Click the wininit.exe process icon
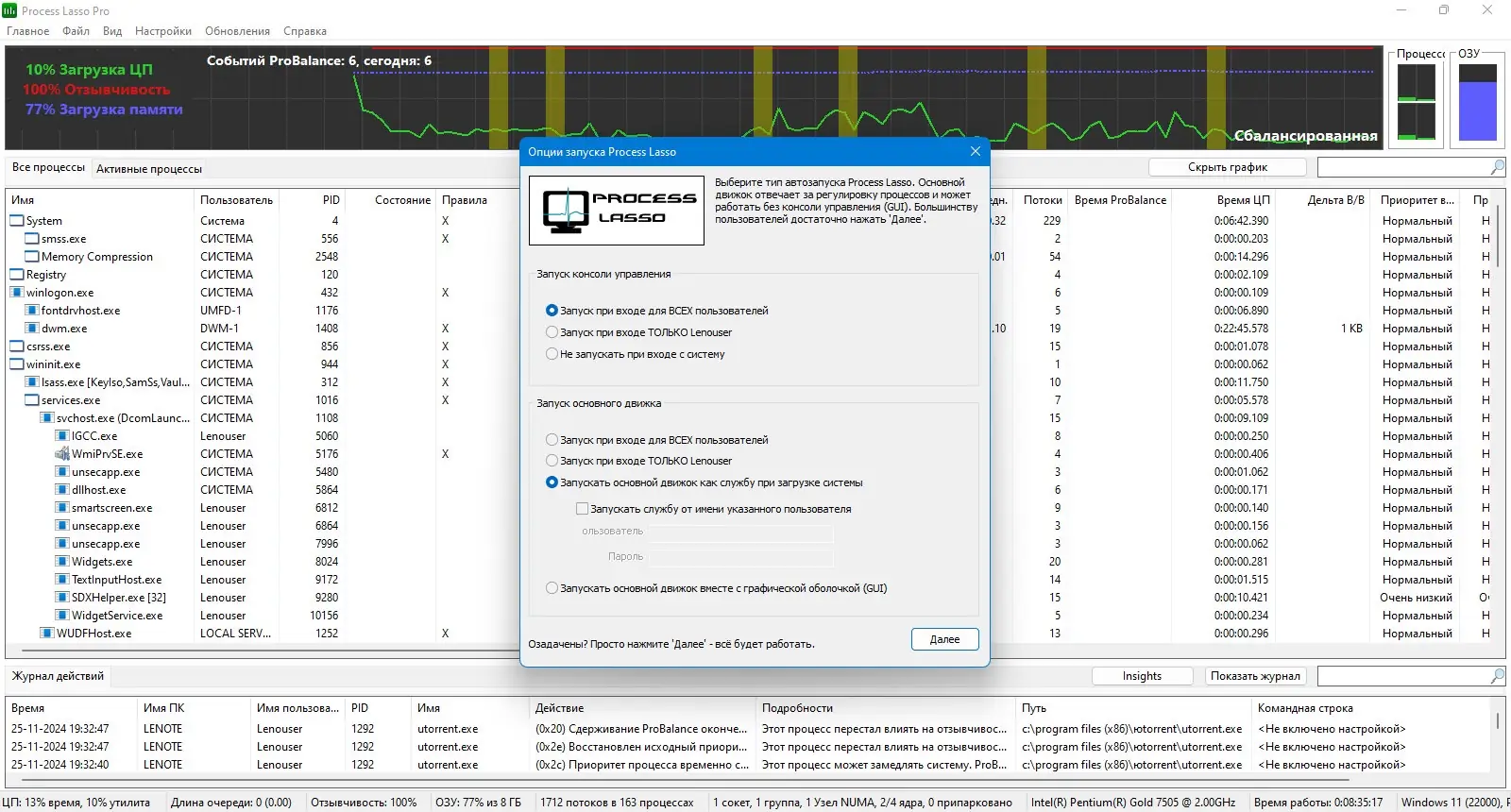Viewport: 1511px width, 812px height. [x=17, y=364]
